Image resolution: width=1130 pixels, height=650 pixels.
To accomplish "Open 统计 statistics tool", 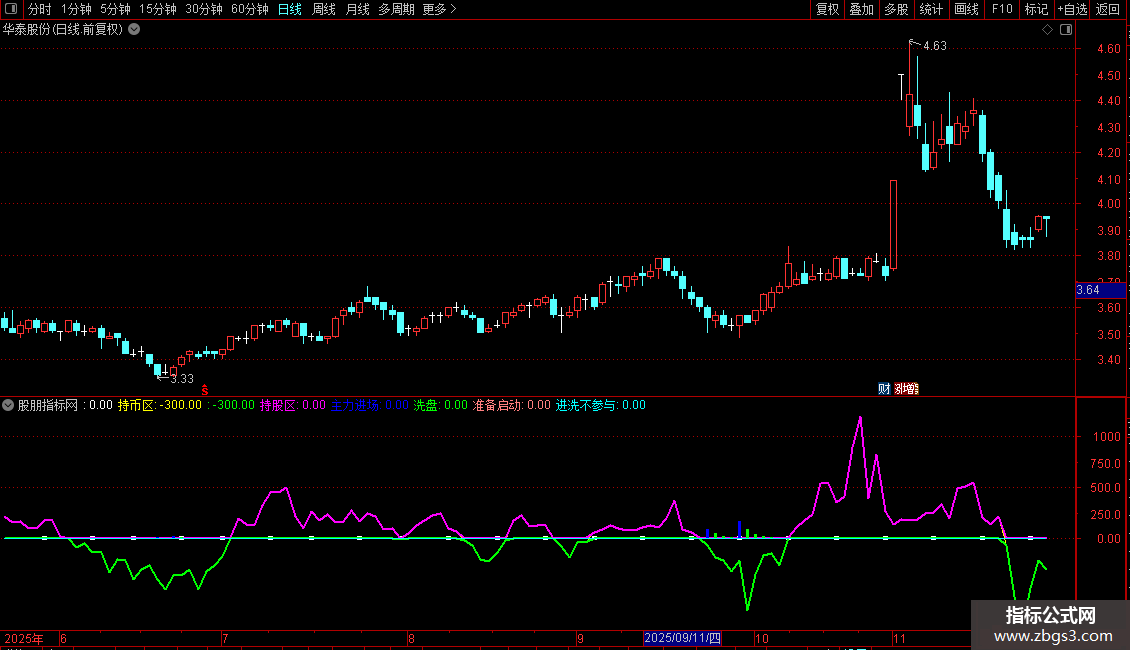I will 931,9.
